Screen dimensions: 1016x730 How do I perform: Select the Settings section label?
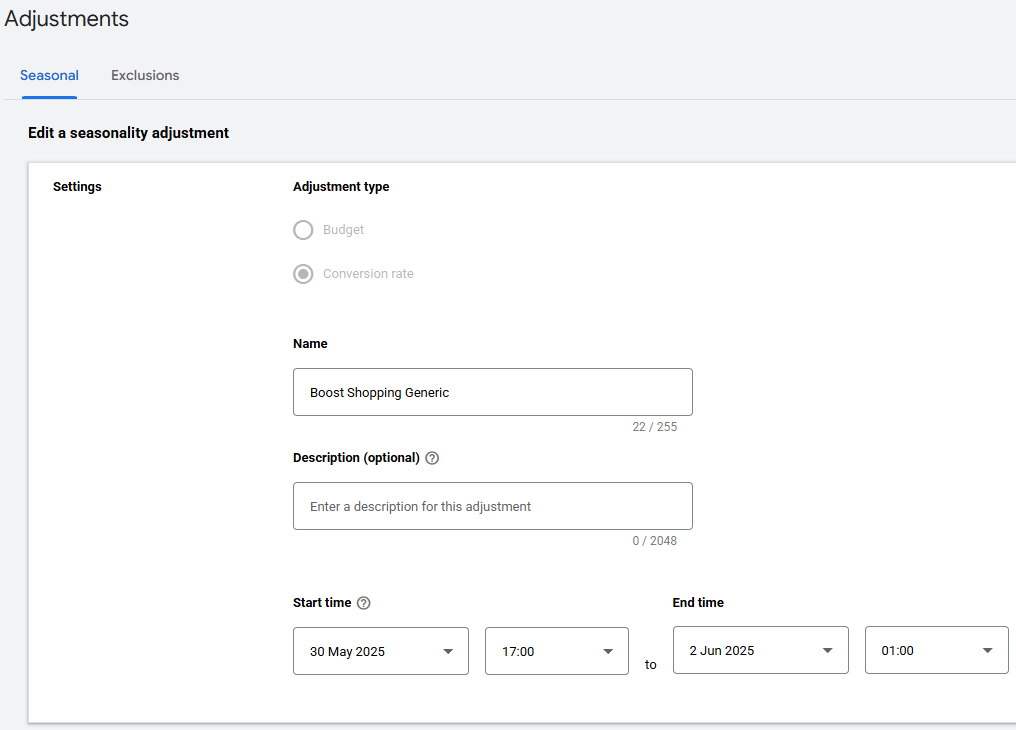[x=77, y=186]
